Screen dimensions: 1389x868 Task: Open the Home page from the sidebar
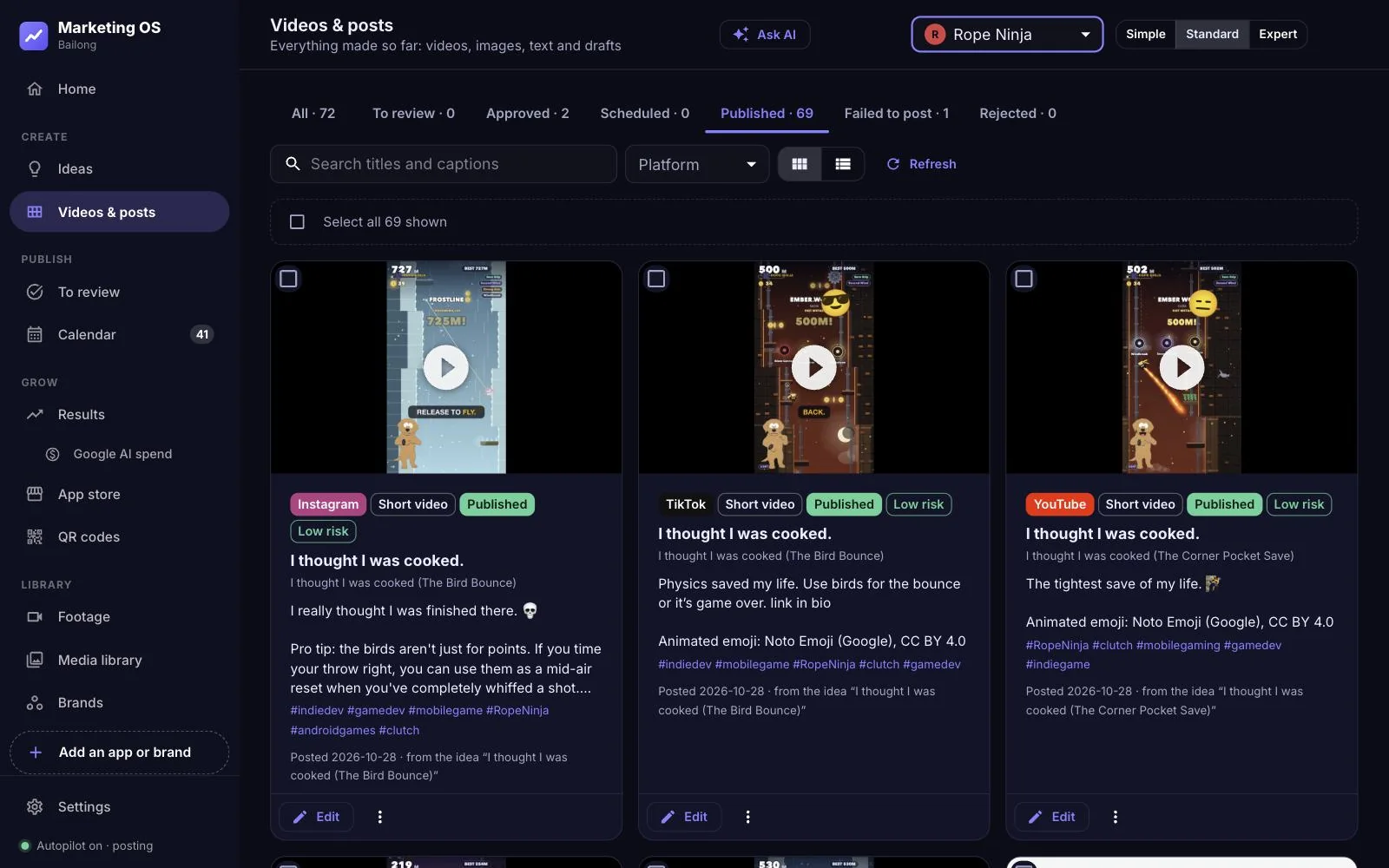(x=119, y=89)
